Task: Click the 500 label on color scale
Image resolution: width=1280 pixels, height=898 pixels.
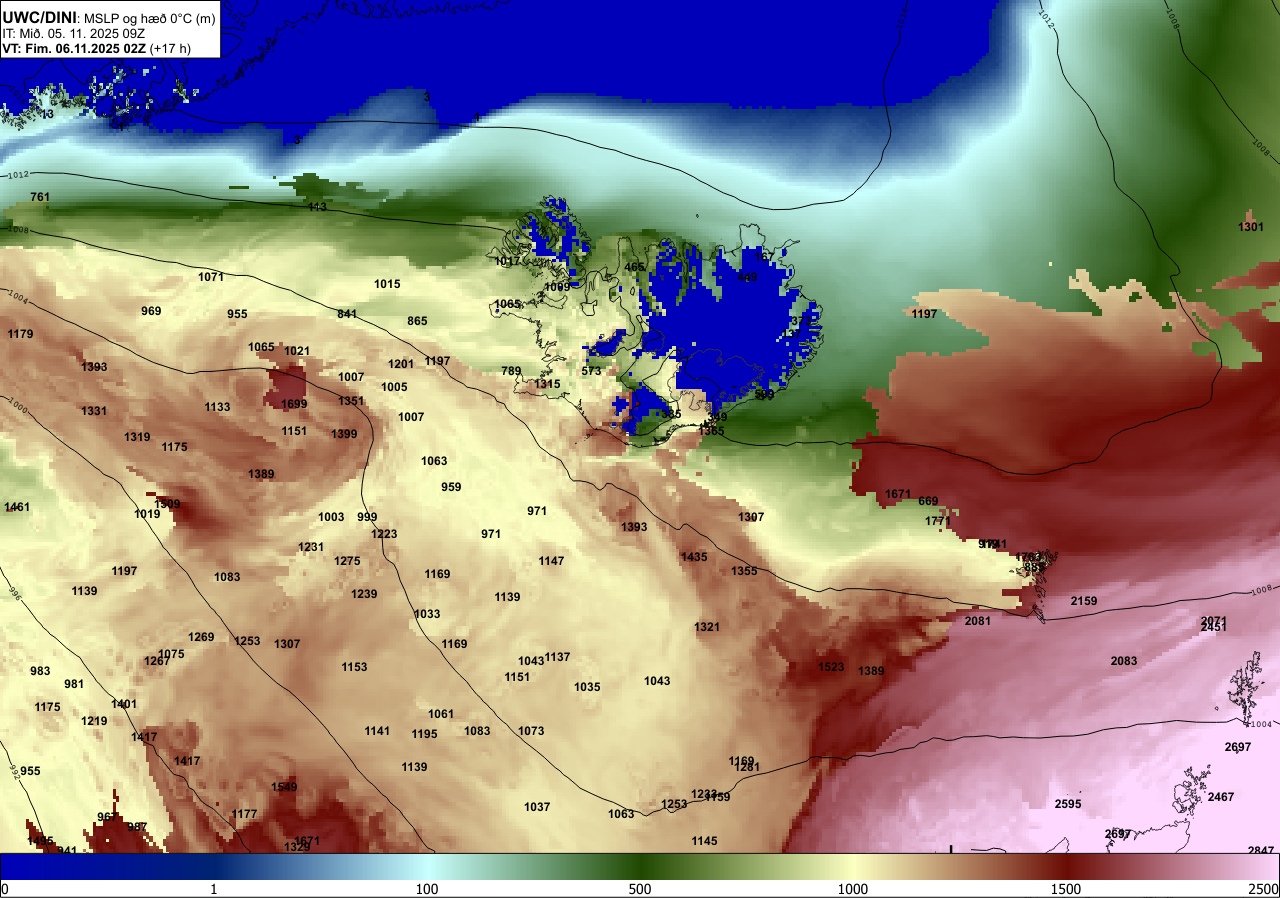Action: click(x=640, y=889)
